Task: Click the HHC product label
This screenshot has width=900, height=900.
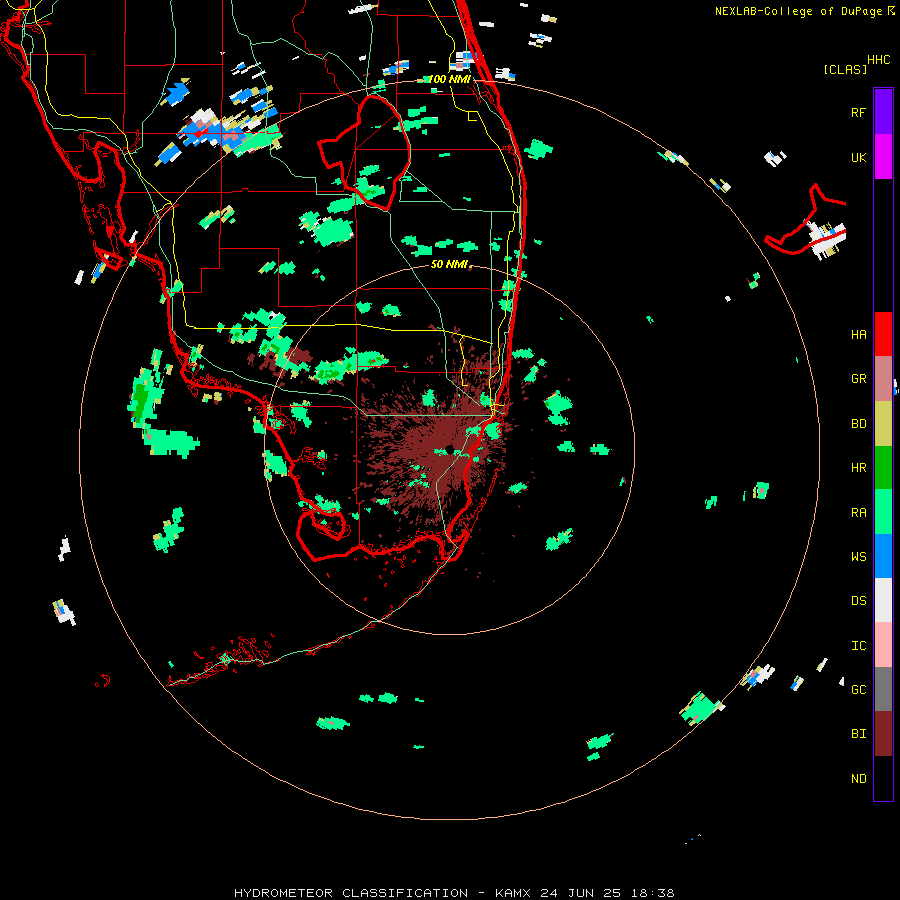Action: coord(879,60)
